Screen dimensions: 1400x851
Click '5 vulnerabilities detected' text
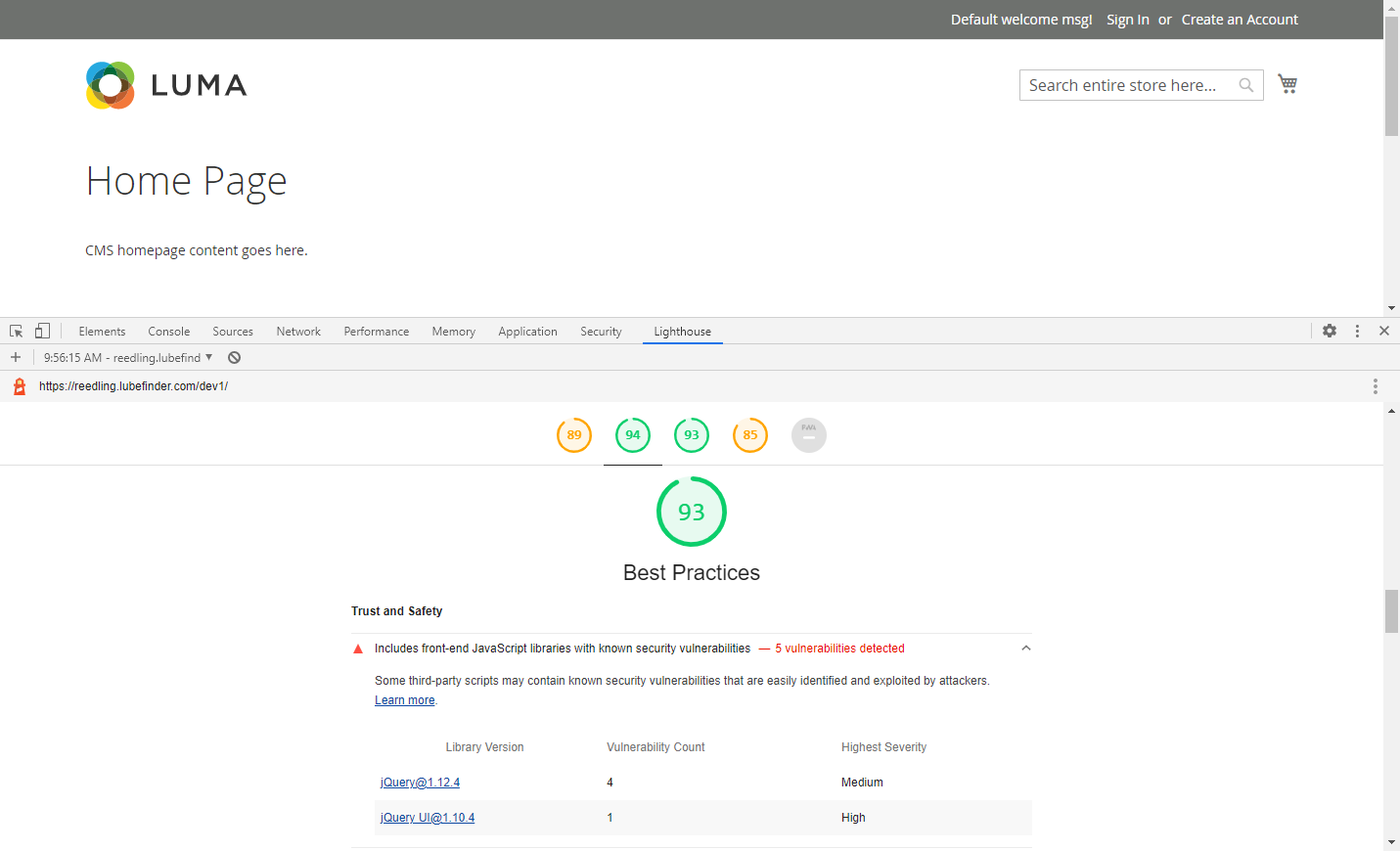[x=839, y=649]
